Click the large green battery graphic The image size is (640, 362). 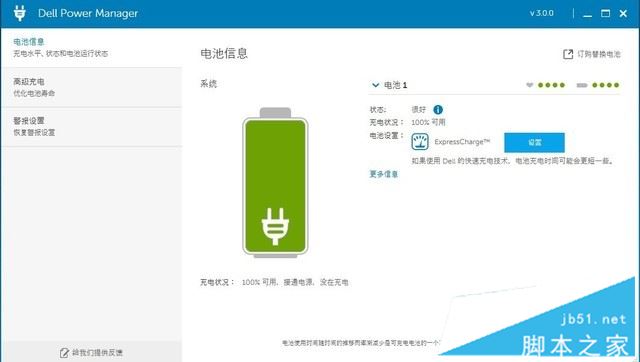[275, 182]
